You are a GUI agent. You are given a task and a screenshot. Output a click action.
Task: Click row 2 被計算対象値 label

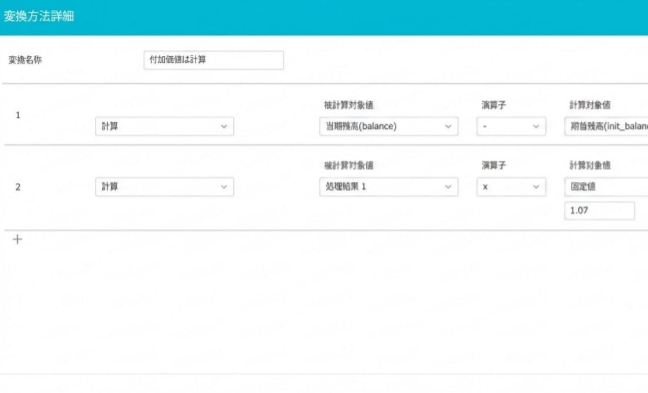pyautogui.click(x=349, y=165)
